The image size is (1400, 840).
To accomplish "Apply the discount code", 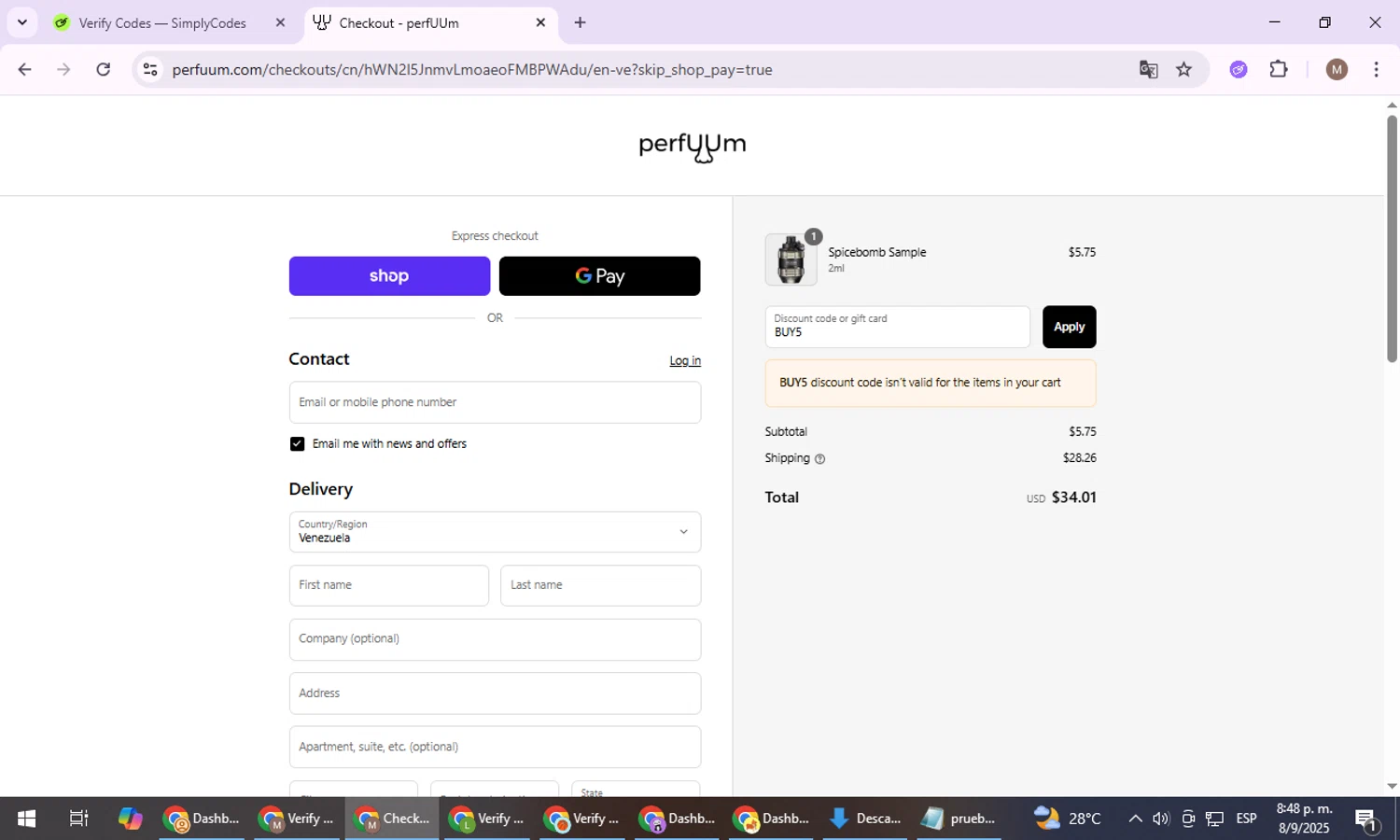I will 1069,327.
